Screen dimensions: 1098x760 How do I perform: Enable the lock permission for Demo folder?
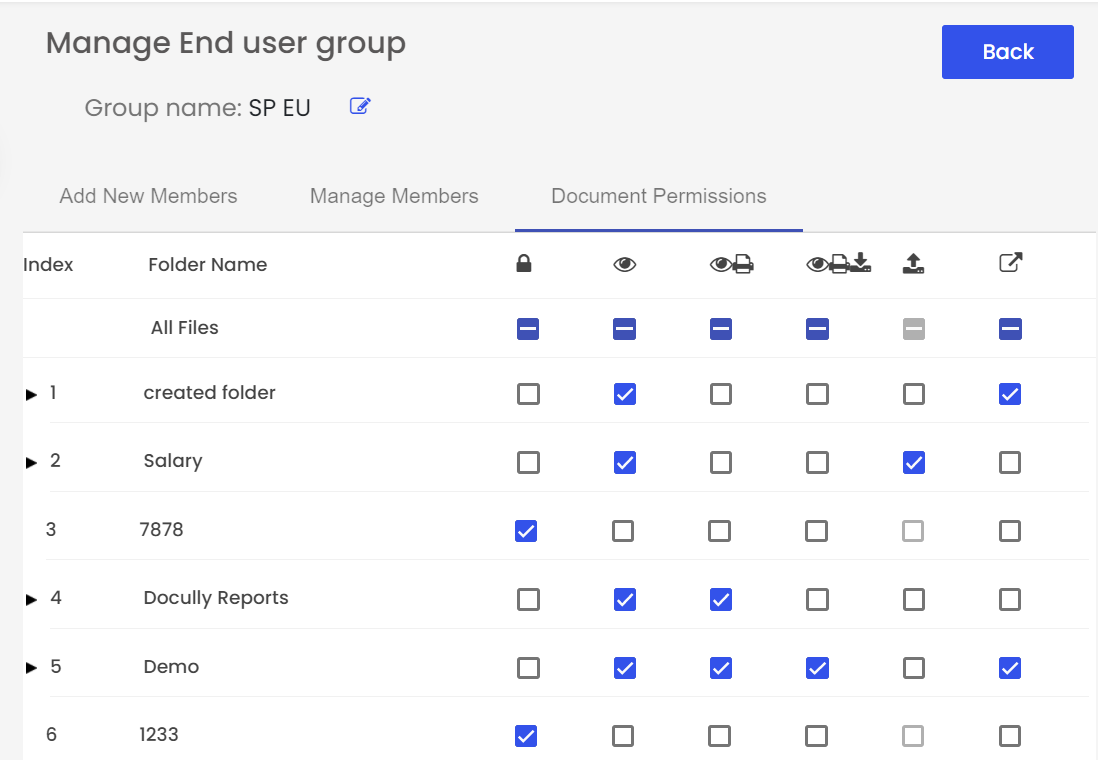point(528,668)
